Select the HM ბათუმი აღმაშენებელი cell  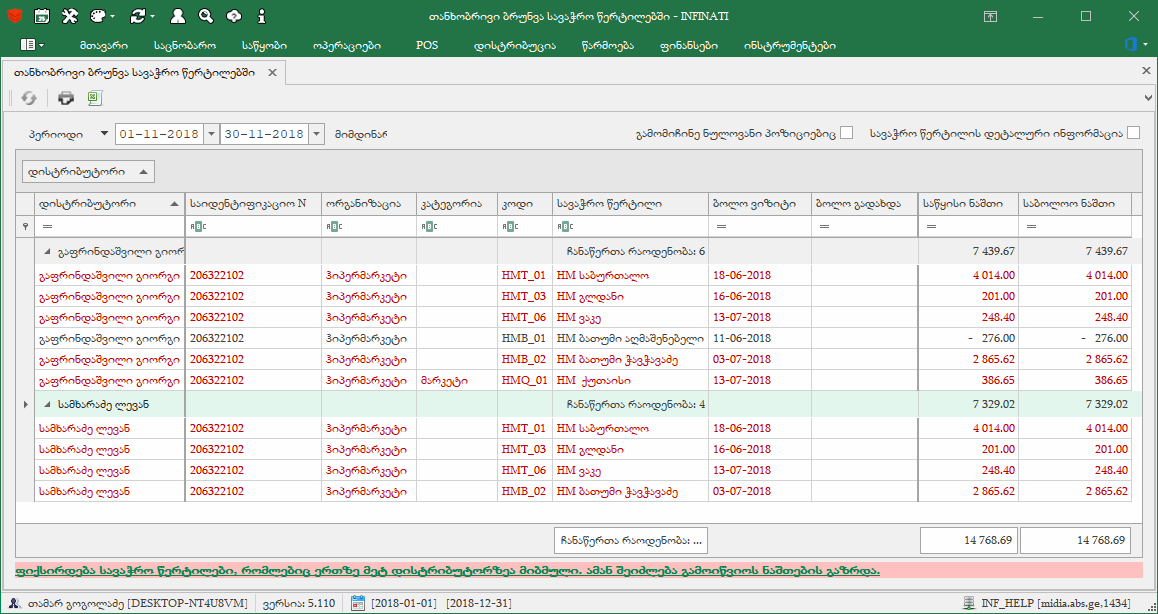point(630,338)
